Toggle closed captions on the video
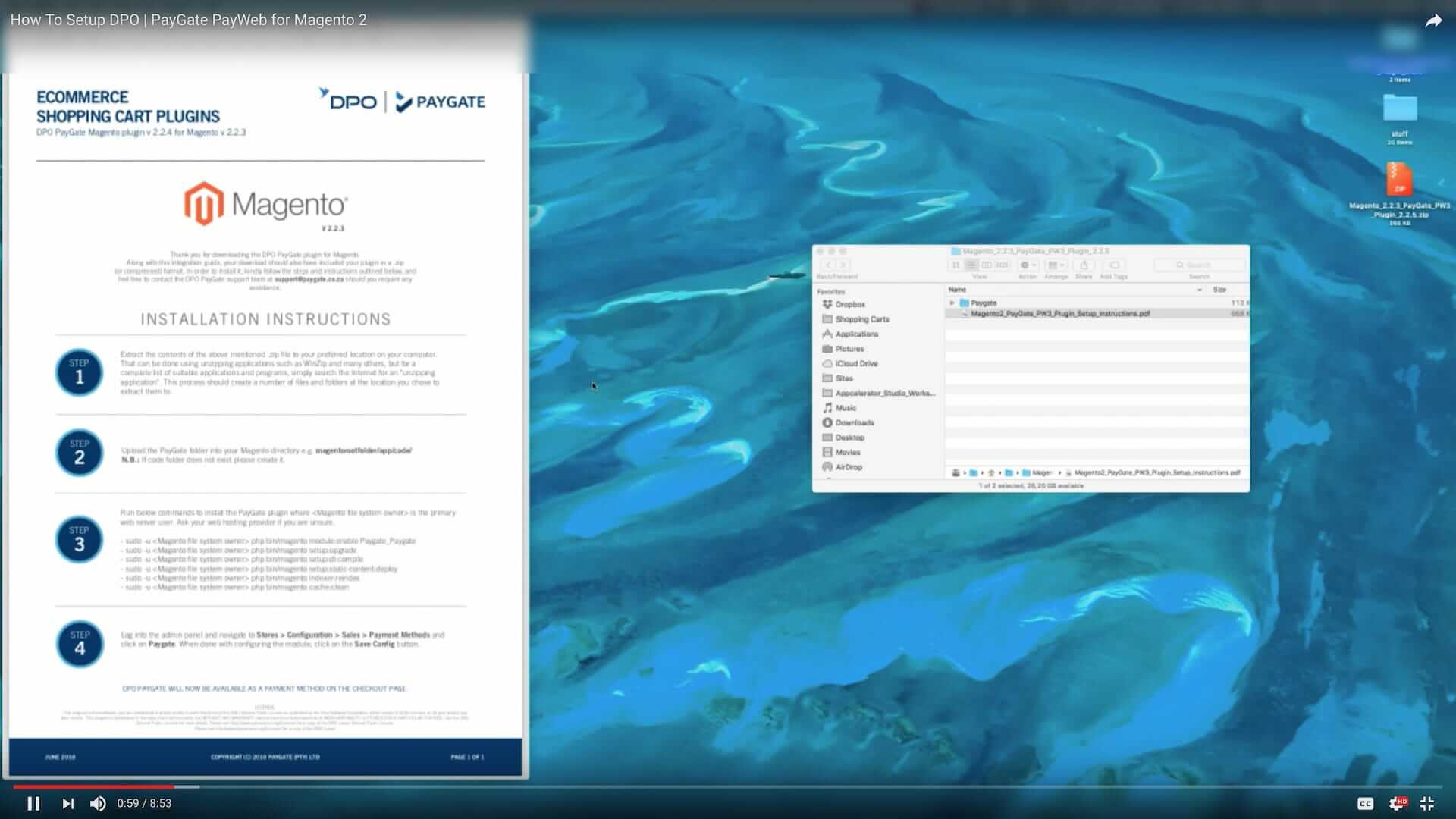 tap(1365, 803)
